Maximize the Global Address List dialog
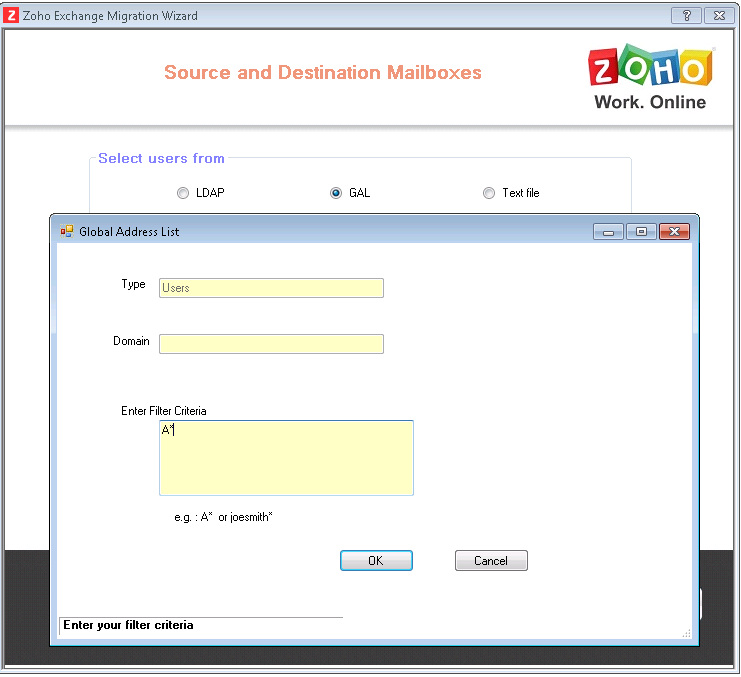The image size is (741, 677). coord(641,231)
